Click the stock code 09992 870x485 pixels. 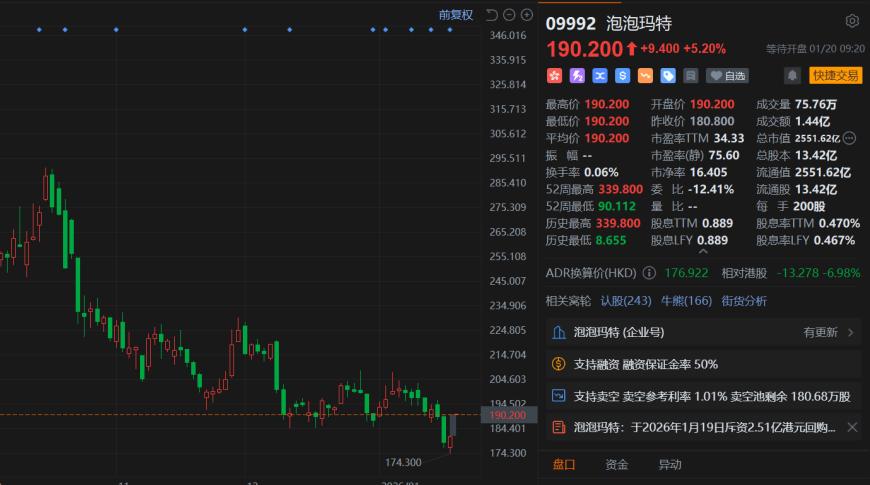click(x=570, y=23)
